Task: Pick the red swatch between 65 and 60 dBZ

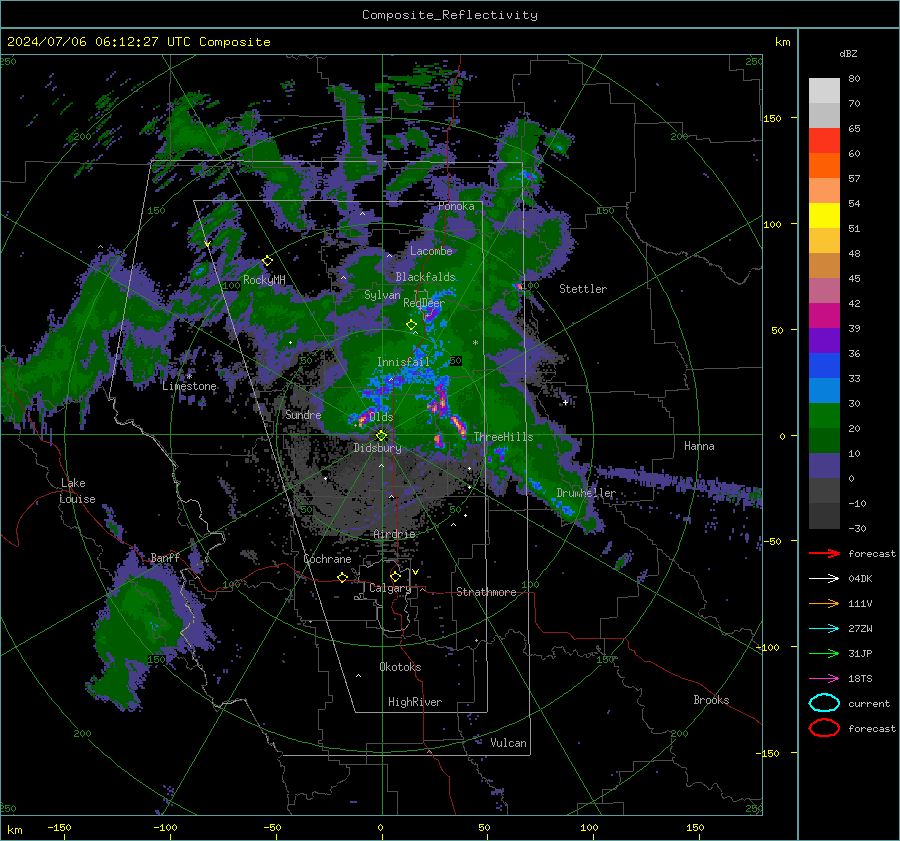Action: 824,141
